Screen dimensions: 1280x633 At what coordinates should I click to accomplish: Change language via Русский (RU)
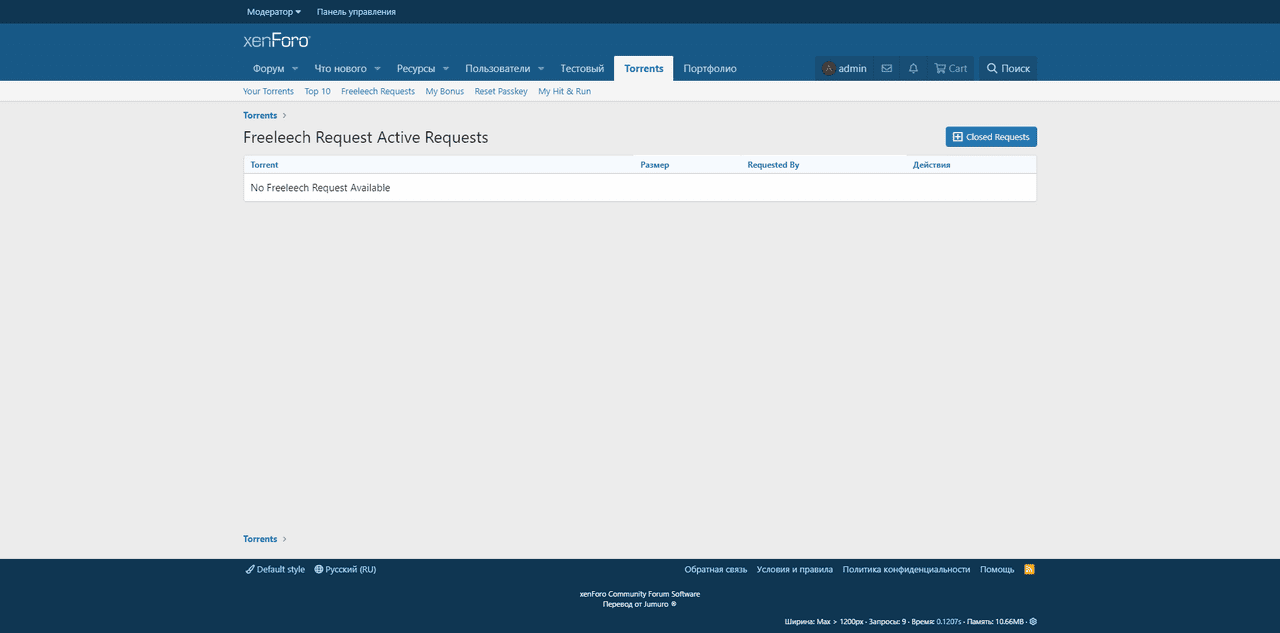(x=345, y=569)
